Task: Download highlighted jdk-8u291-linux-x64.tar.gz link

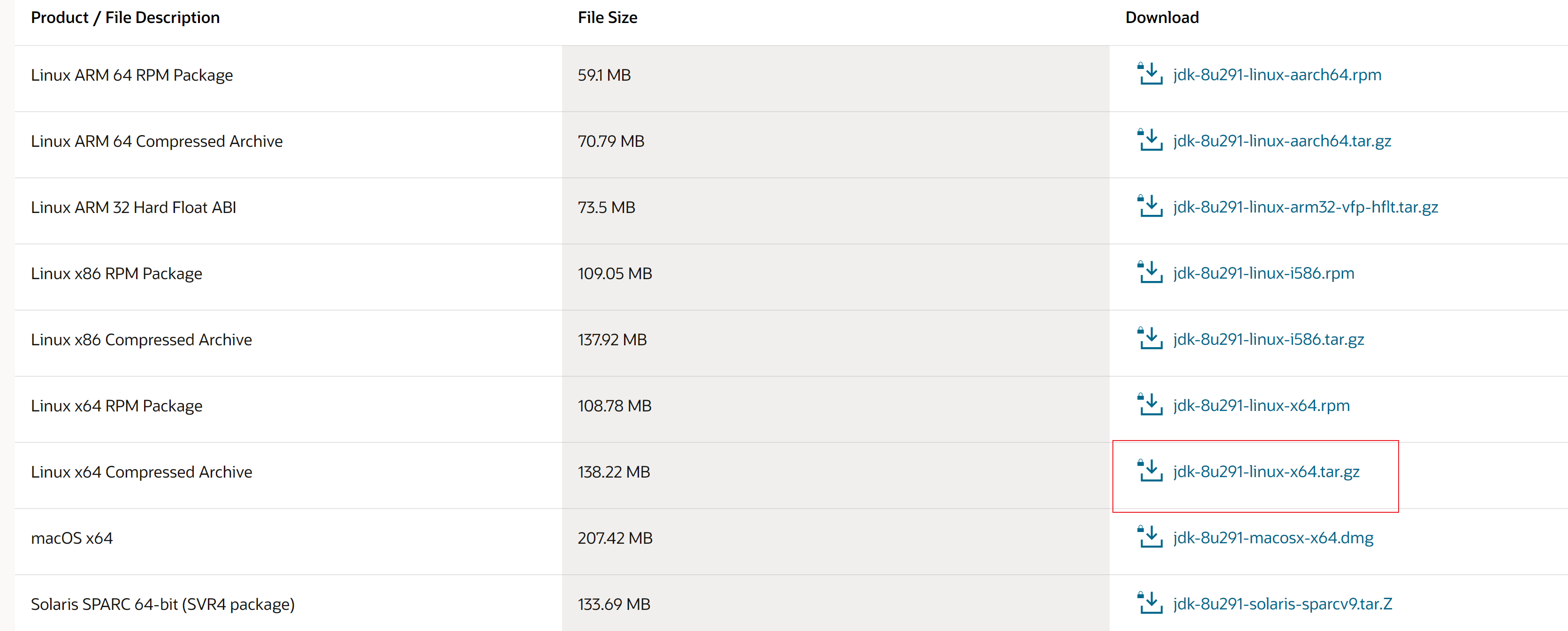Action: click(x=1265, y=472)
